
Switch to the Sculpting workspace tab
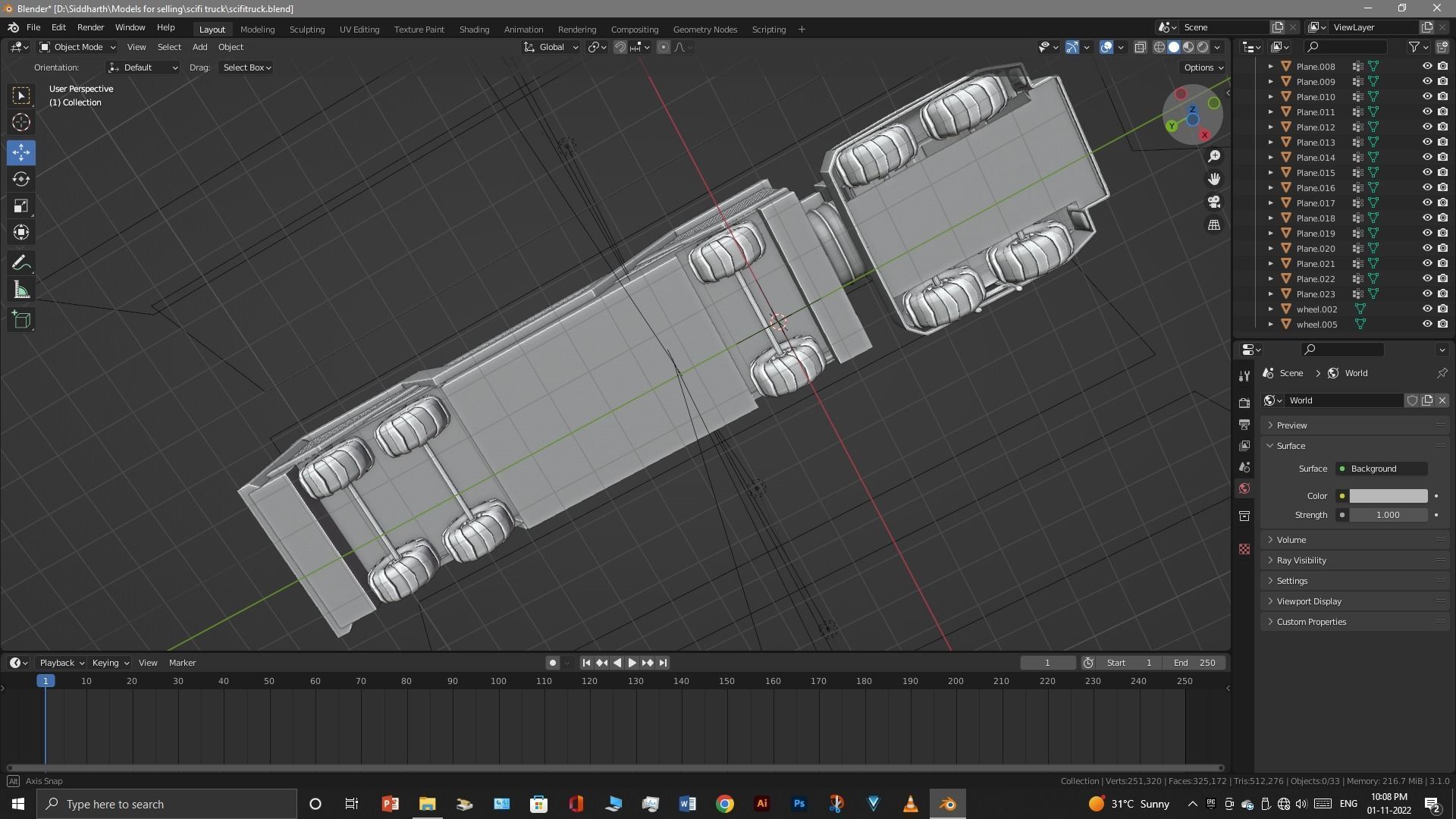click(x=306, y=29)
